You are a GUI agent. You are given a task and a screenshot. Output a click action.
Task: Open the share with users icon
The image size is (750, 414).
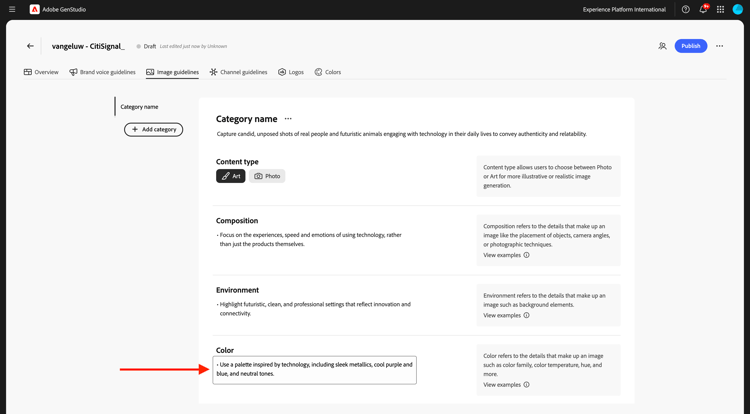pos(662,46)
